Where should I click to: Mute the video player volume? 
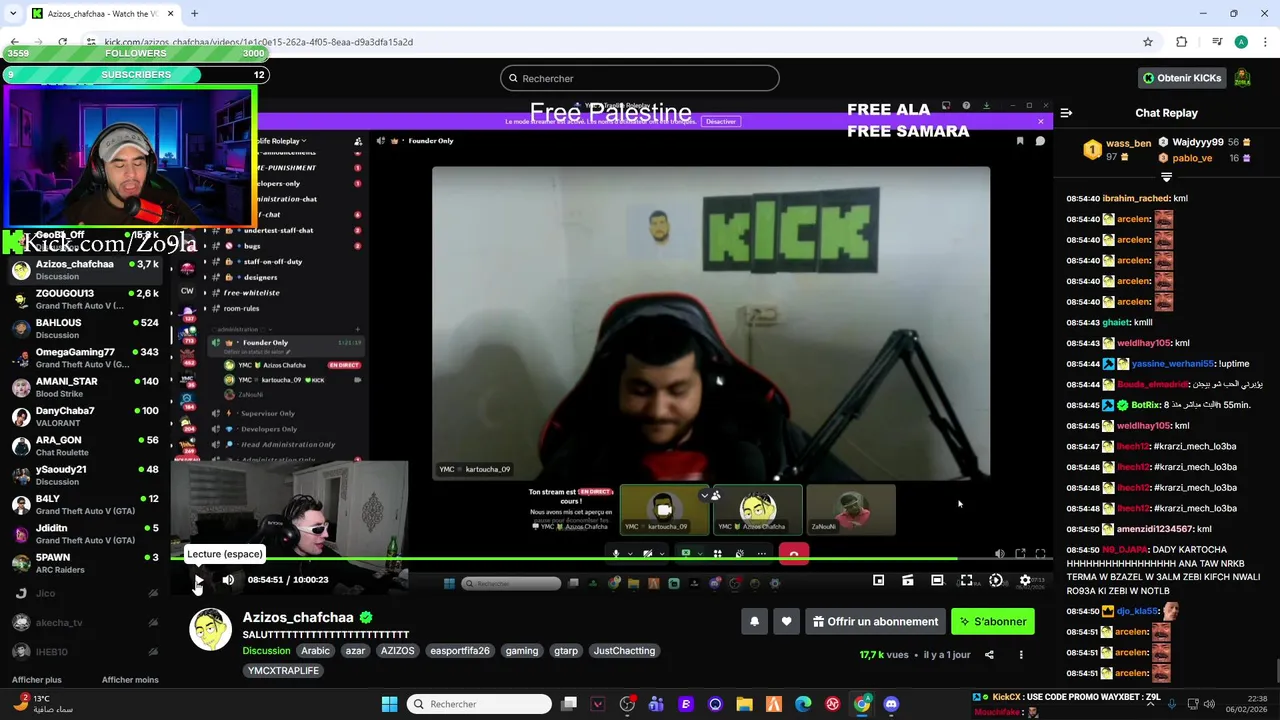pyautogui.click(x=228, y=580)
